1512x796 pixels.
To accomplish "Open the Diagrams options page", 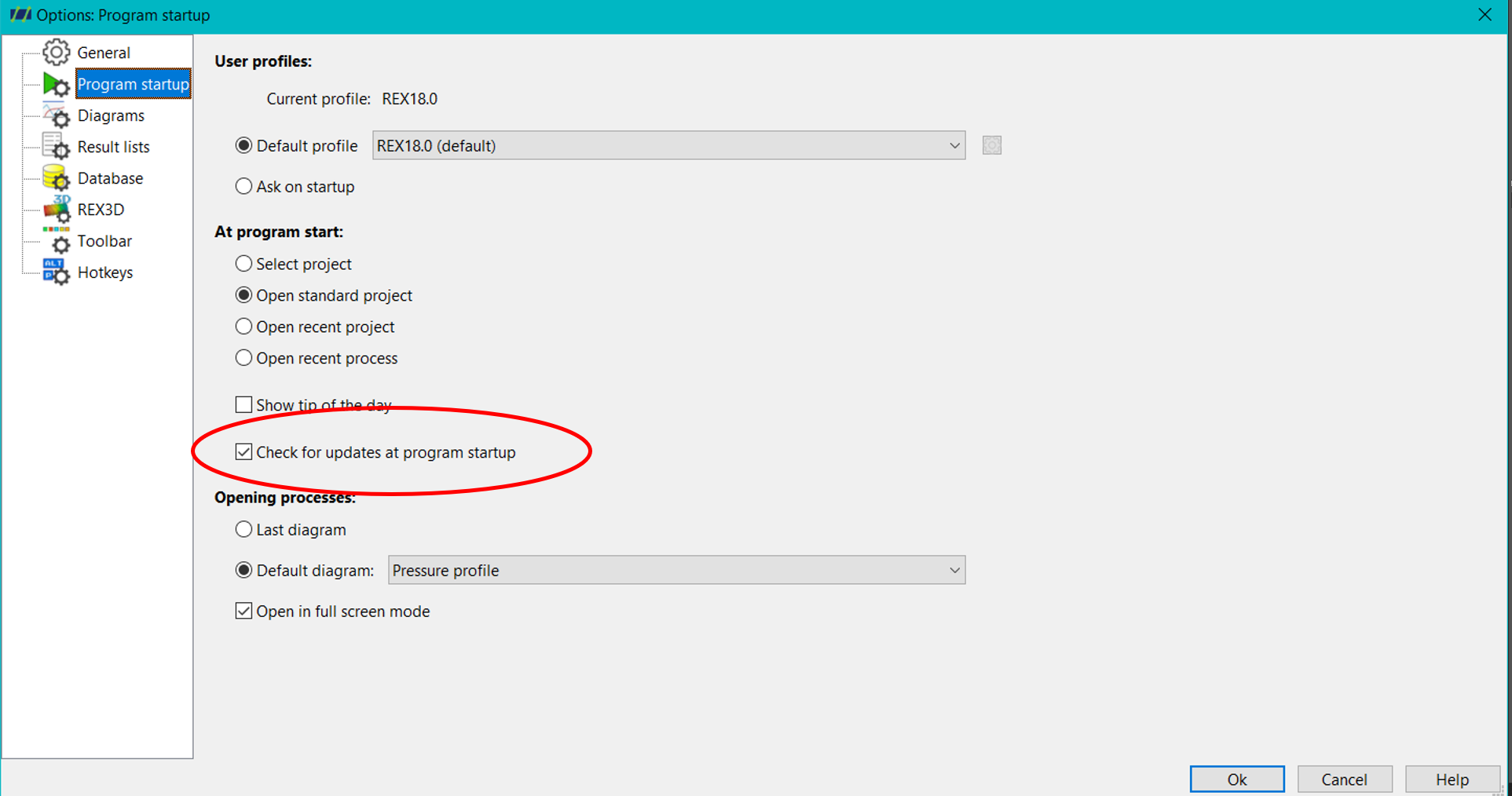I will (x=111, y=115).
